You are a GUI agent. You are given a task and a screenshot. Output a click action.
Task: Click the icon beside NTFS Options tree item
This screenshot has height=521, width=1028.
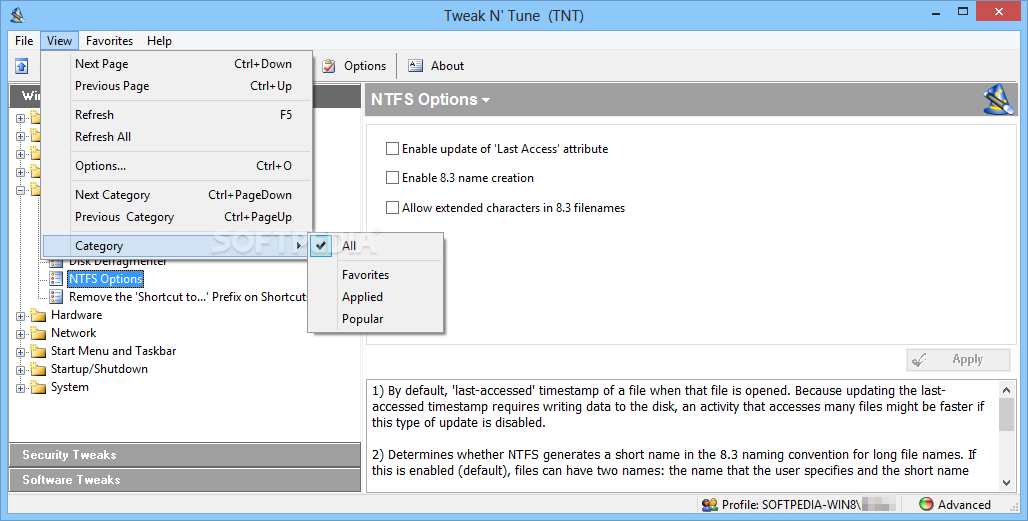click(56, 279)
